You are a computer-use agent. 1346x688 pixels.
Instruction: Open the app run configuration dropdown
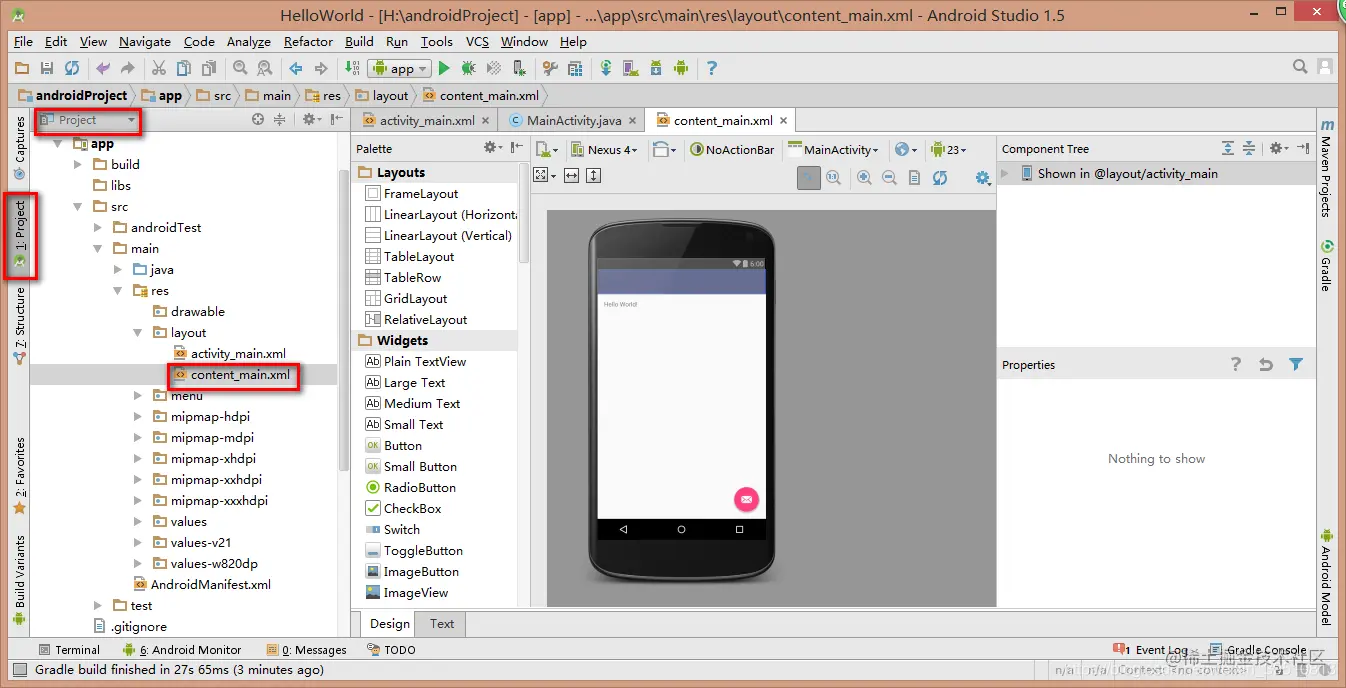(x=399, y=69)
